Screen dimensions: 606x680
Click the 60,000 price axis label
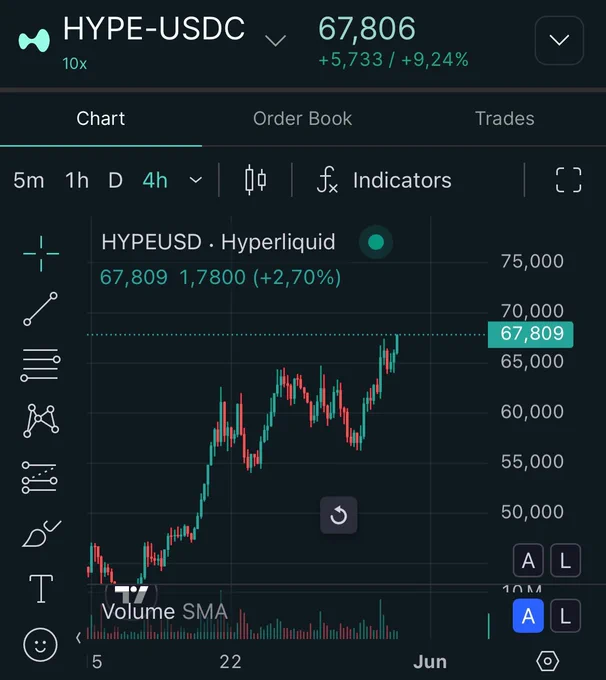[x=532, y=412]
